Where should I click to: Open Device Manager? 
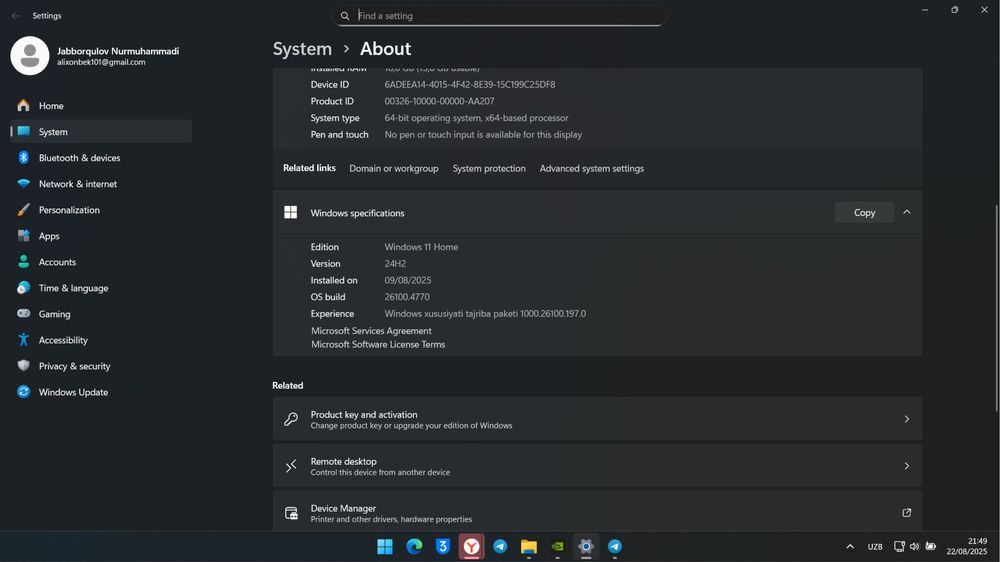coord(598,511)
